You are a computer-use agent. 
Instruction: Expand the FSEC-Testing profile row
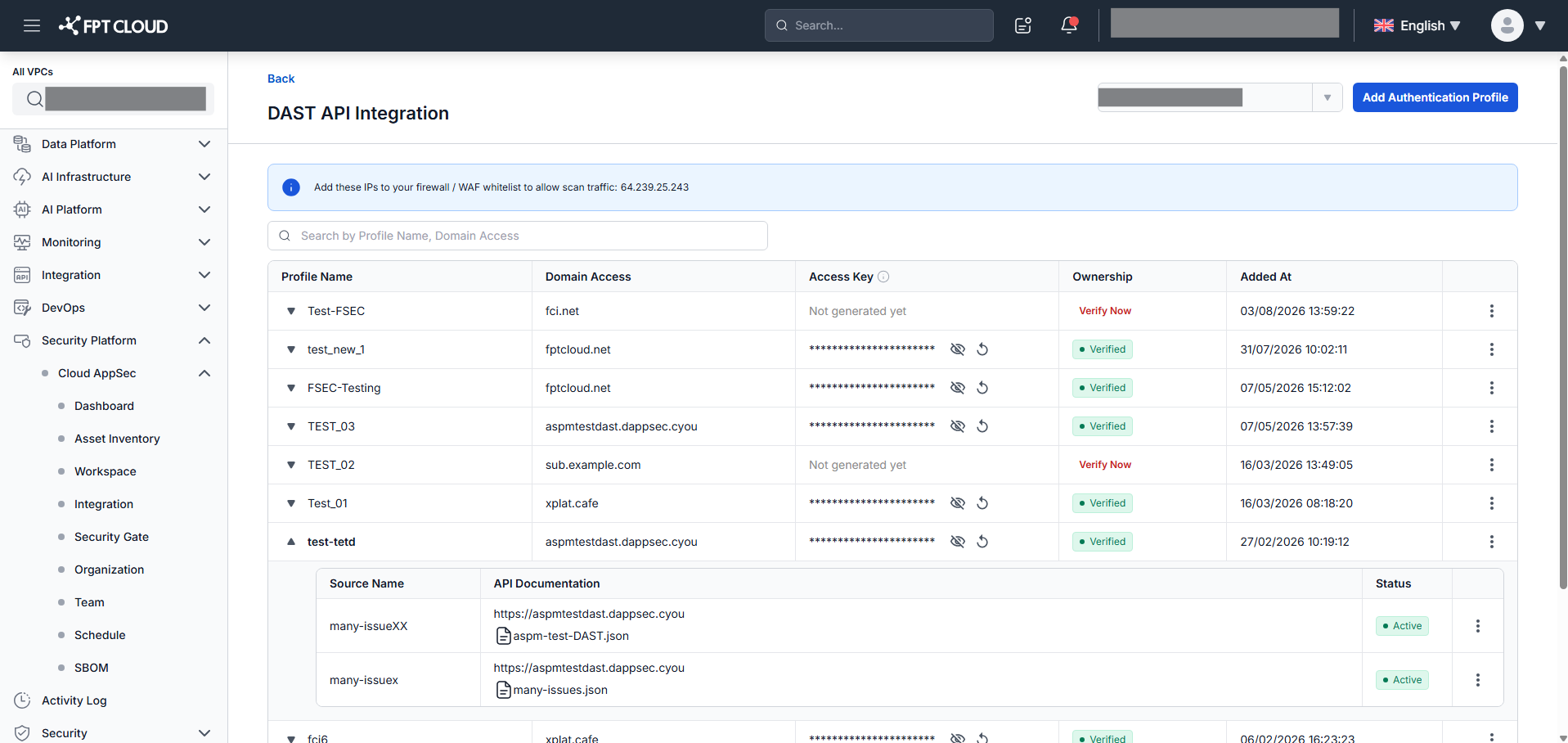point(291,388)
